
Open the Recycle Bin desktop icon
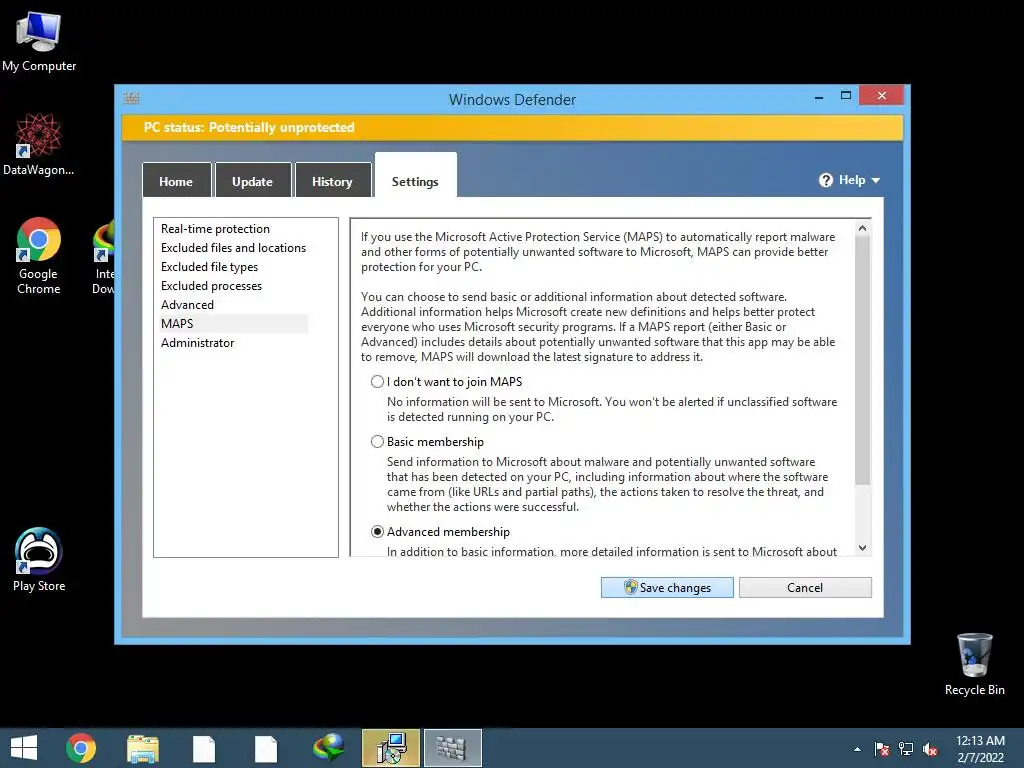974,664
